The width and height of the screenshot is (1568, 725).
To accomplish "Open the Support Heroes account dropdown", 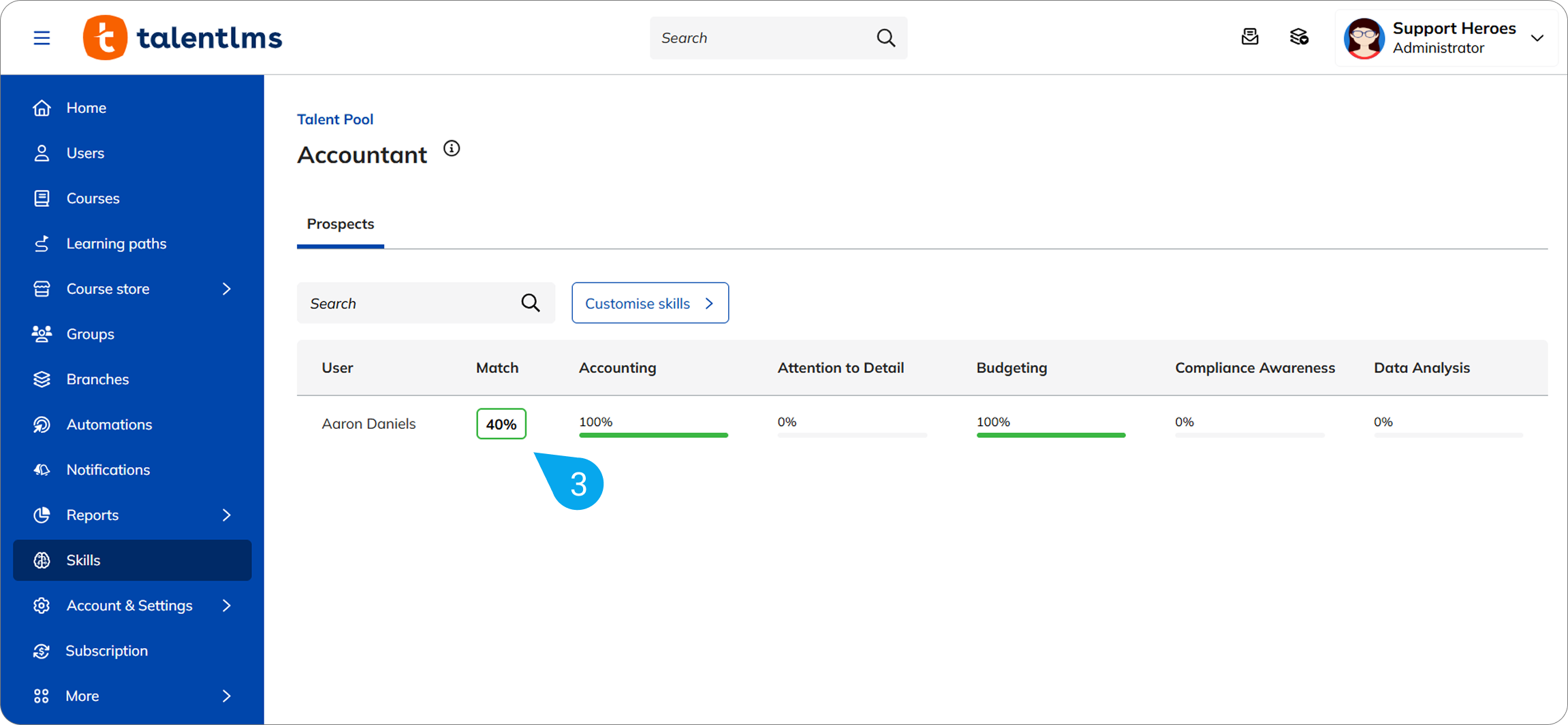I will [x=1537, y=38].
